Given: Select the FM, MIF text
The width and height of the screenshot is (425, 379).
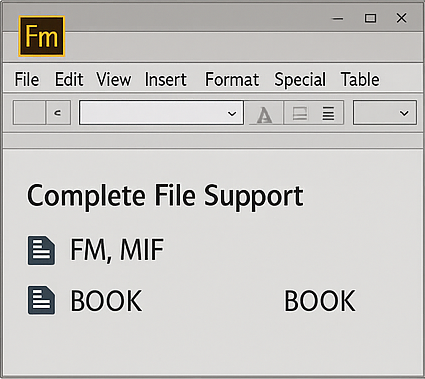Looking at the screenshot, I should pyautogui.click(x=117, y=250).
